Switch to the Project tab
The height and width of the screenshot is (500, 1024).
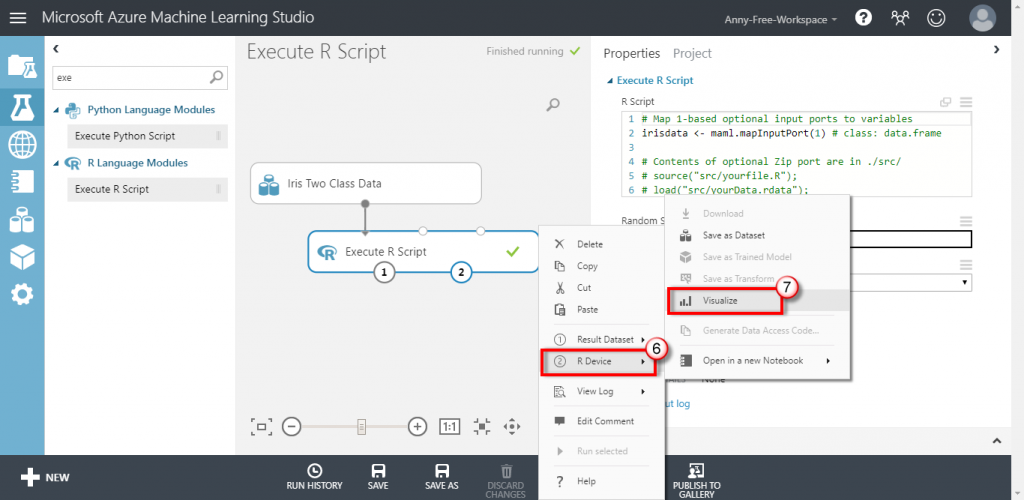click(692, 54)
